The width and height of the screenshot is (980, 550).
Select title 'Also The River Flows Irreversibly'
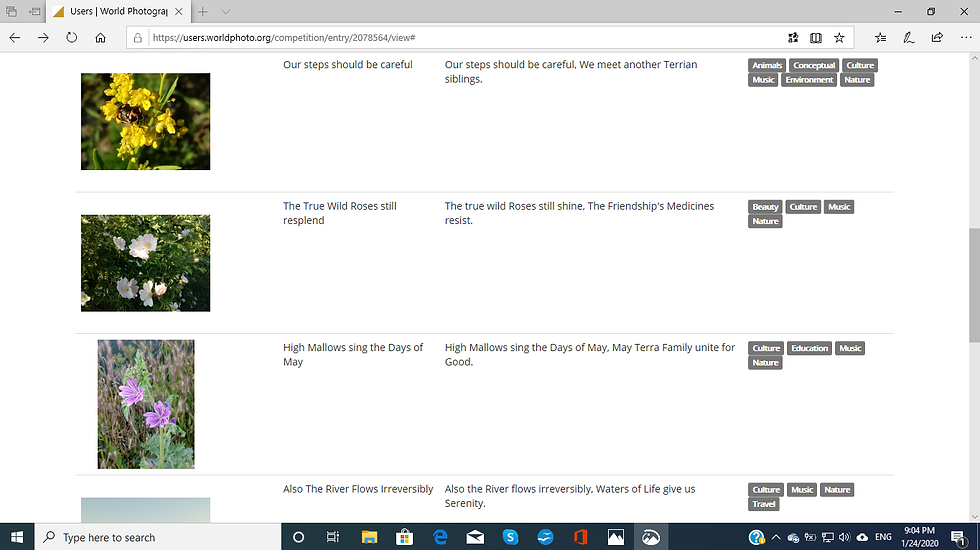(358, 489)
